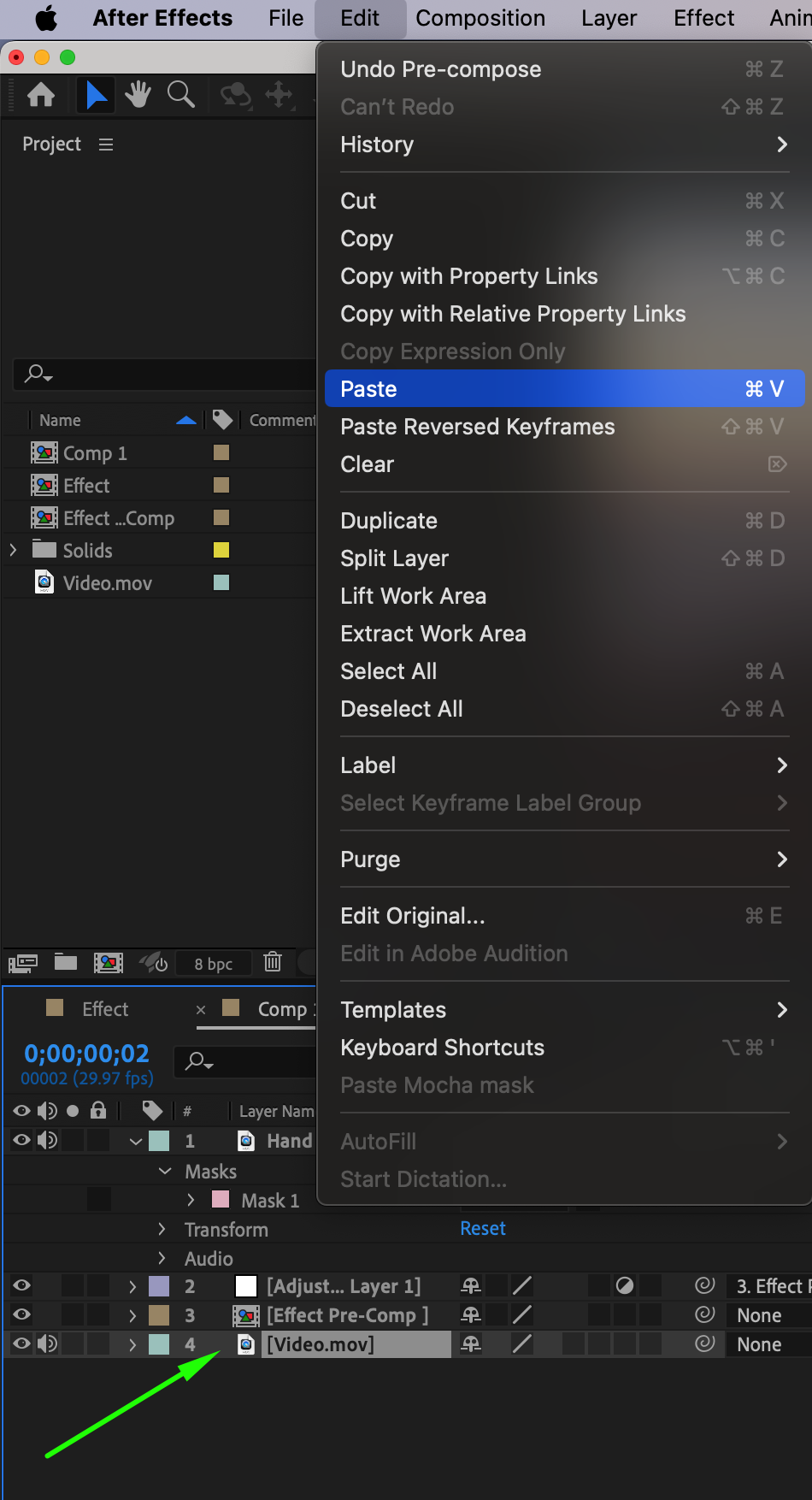Activate the Selection arrow tool

[97, 95]
